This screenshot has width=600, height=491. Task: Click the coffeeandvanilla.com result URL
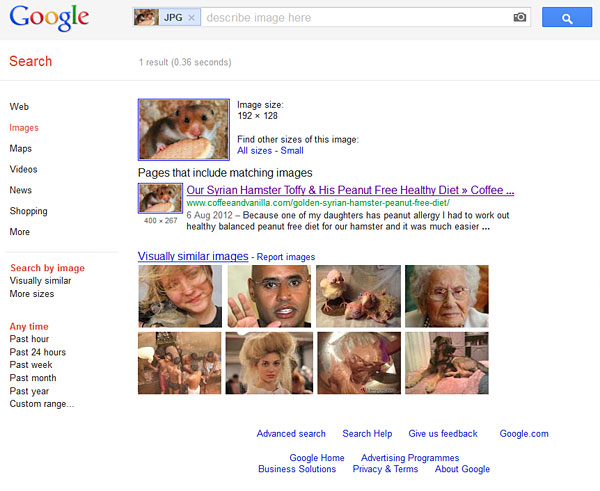click(x=318, y=203)
